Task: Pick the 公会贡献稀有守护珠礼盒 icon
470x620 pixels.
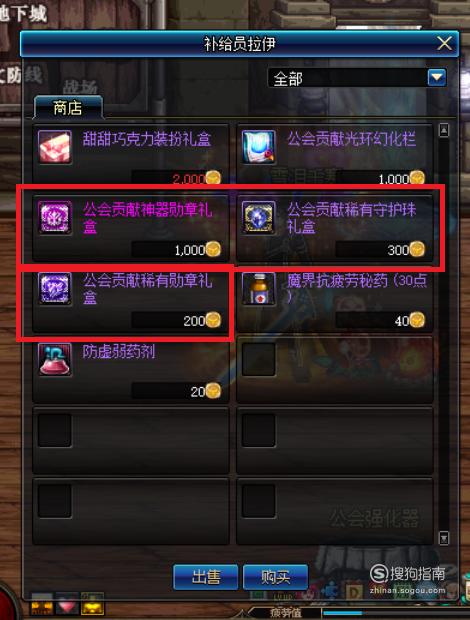Action: click(x=259, y=217)
